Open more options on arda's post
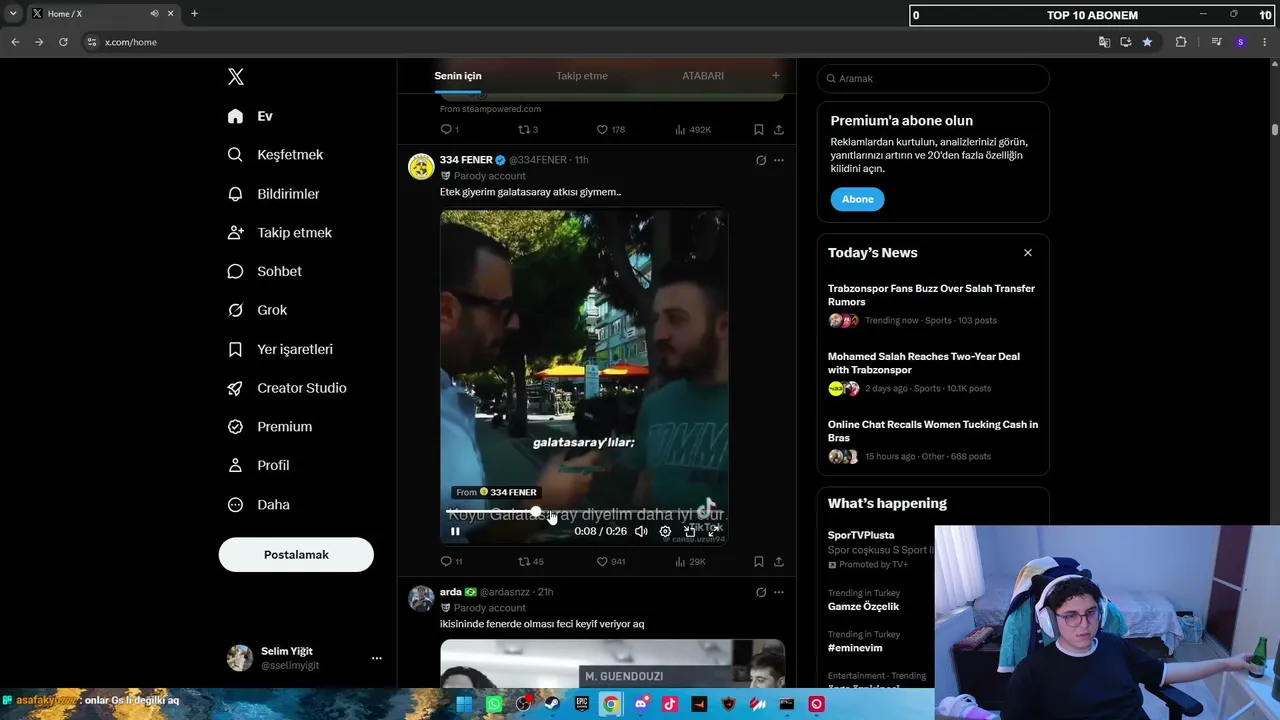This screenshot has width=1280, height=720. tap(779, 592)
